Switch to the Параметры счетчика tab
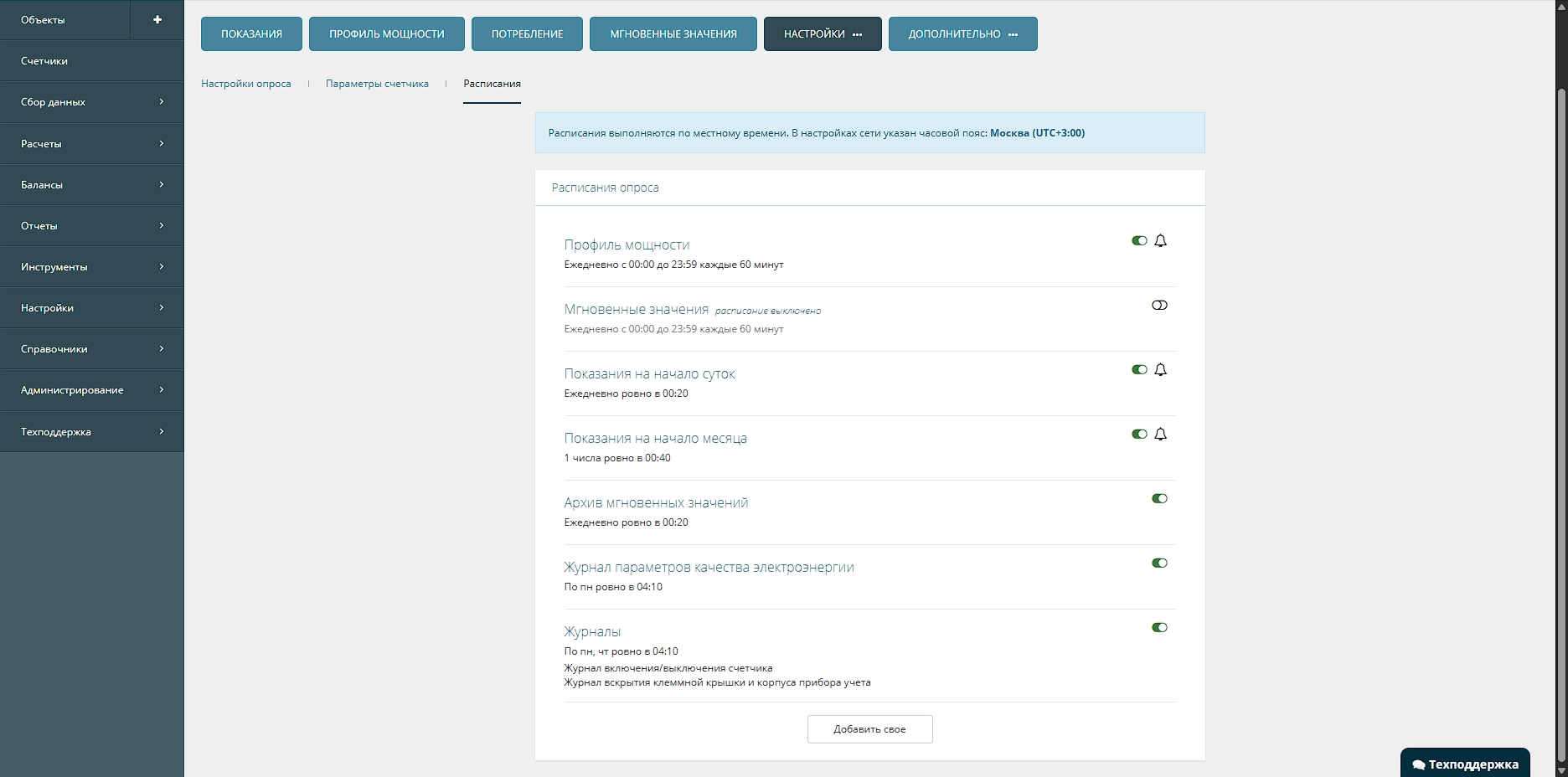The height and width of the screenshot is (777, 1568). pyautogui.click(x=377, y=84)
